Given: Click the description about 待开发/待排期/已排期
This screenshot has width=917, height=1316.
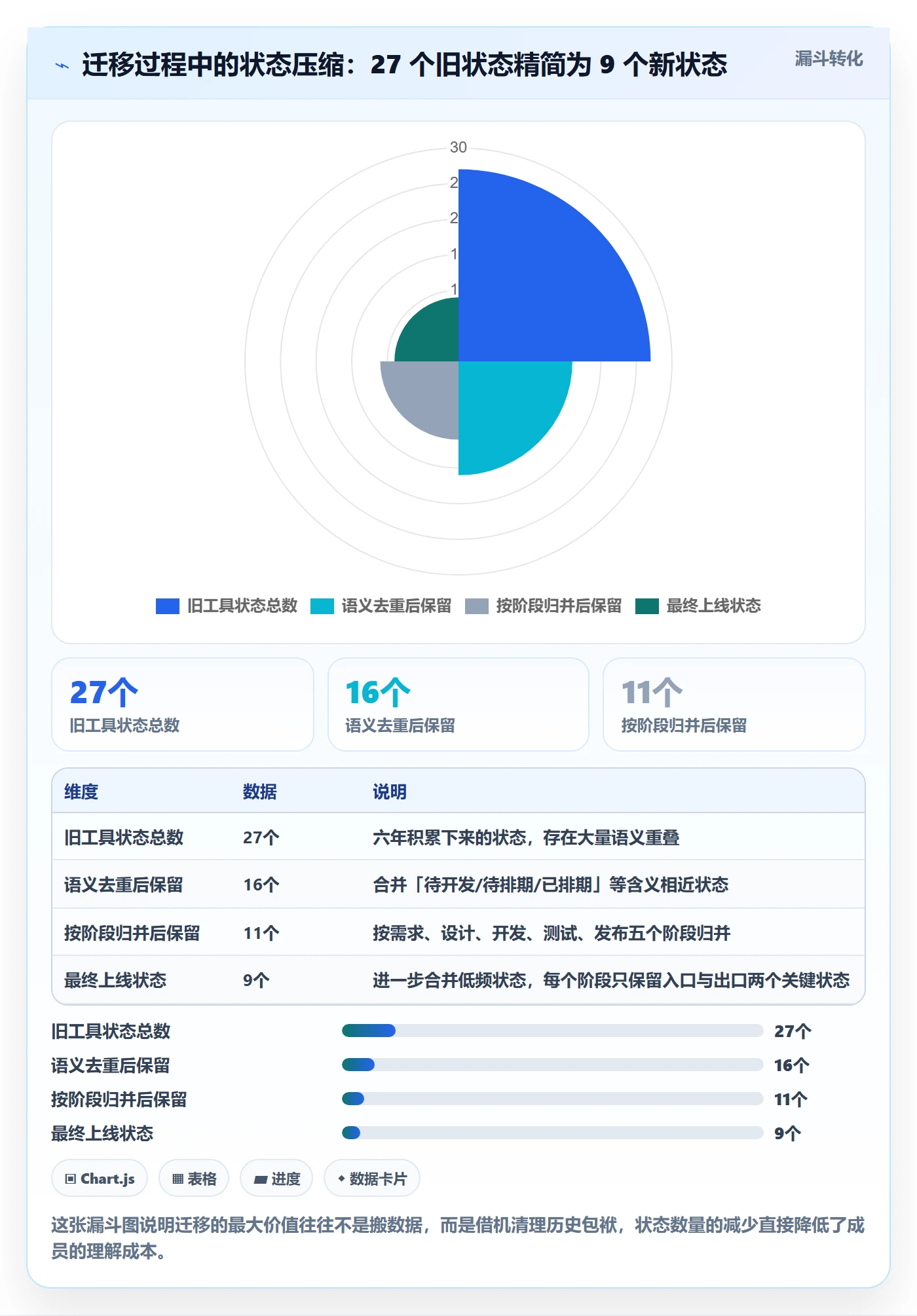Looking at the screenshot, I should click(551, 885).
